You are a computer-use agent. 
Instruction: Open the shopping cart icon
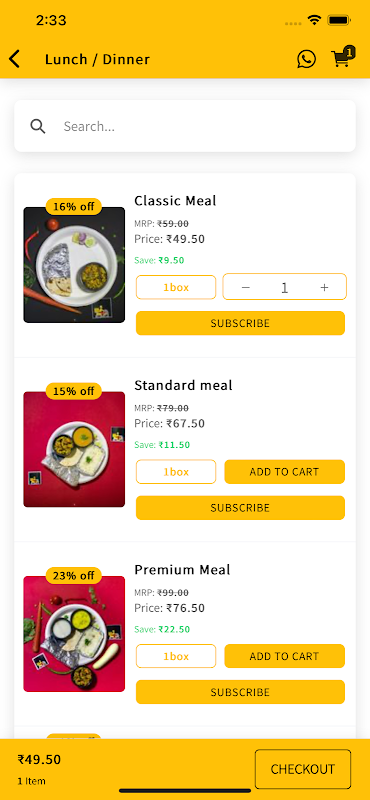pyautogui.click(x=342, y=57)
